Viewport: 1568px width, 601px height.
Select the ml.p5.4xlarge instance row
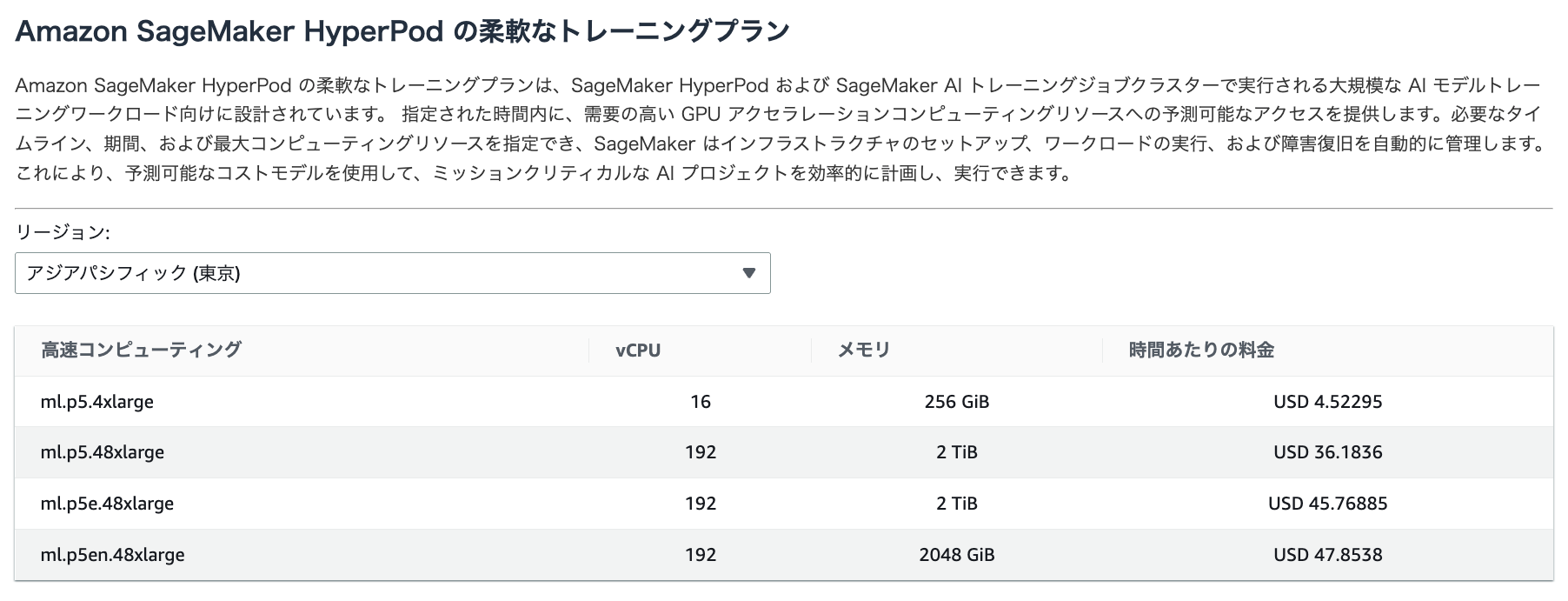pos(784,402)
